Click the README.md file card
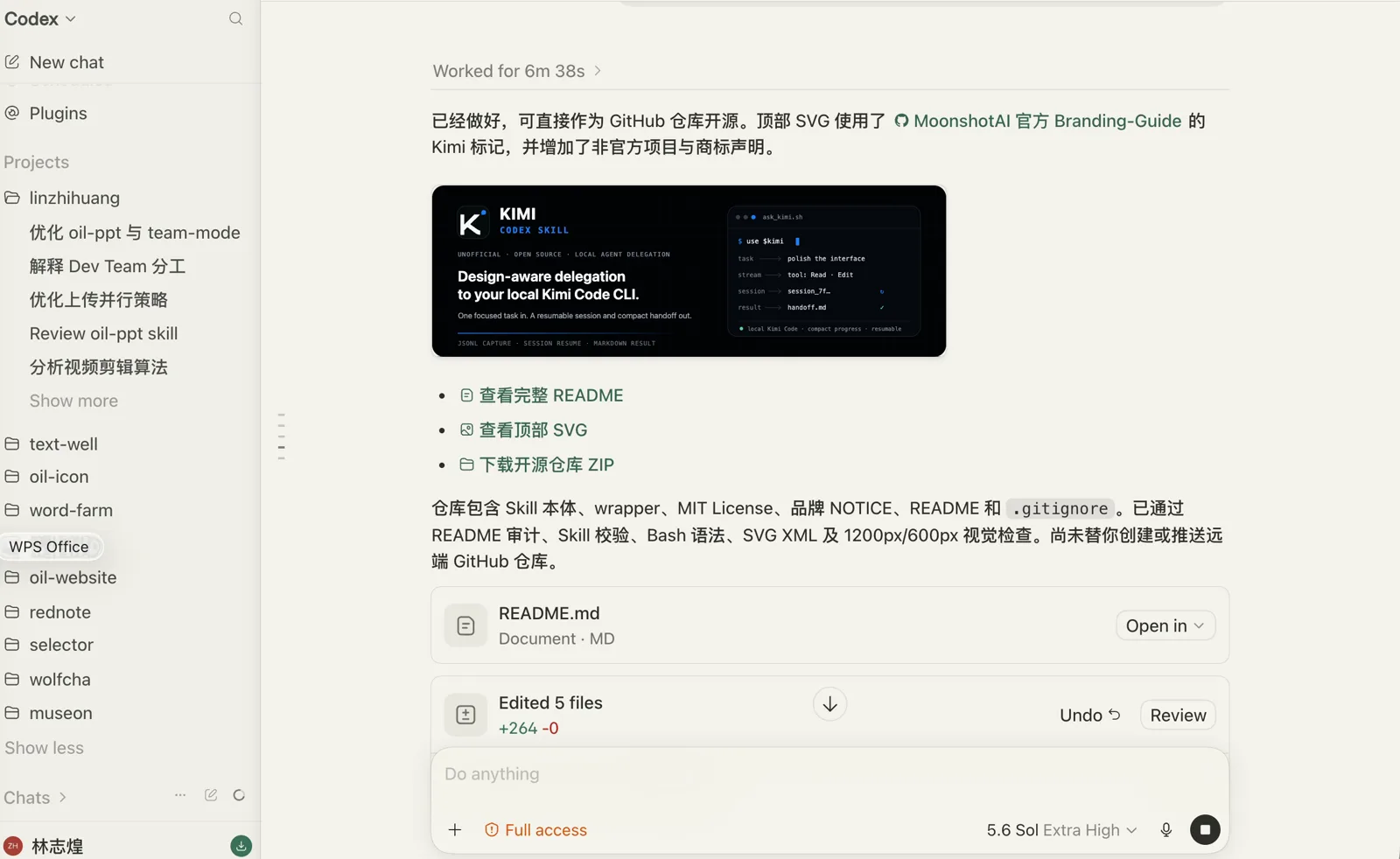Image resolution: width=1400 pixels, height=859 pixels. coord(829,625)
